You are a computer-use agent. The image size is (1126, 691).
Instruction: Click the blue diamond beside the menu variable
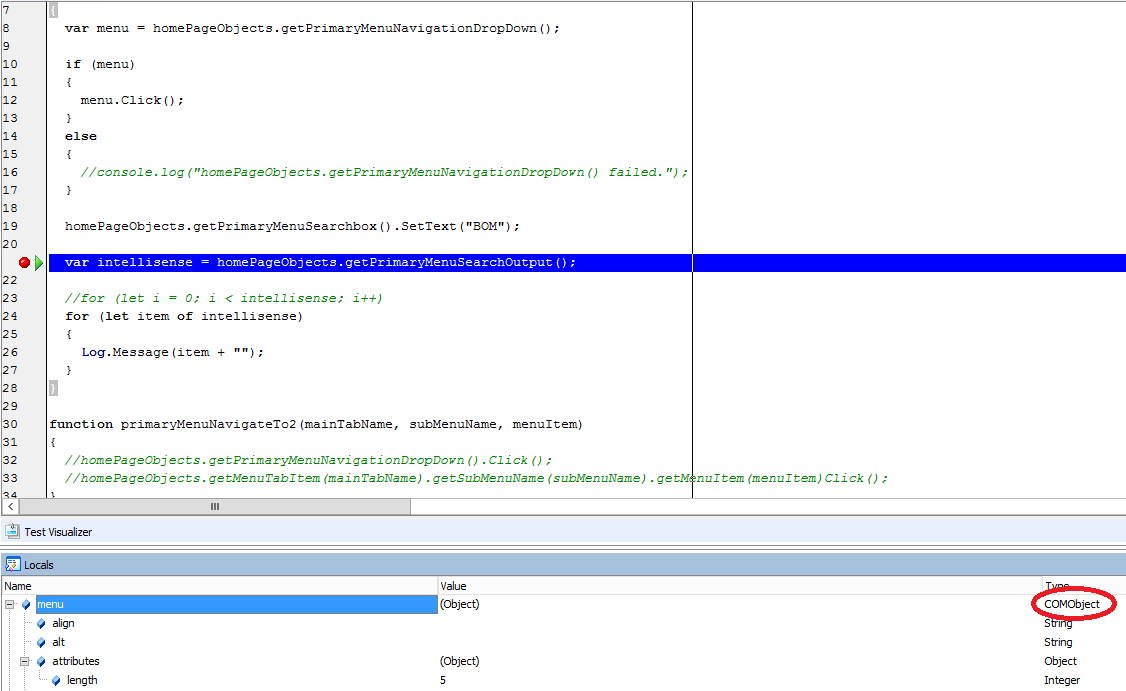tap(27, 604)
